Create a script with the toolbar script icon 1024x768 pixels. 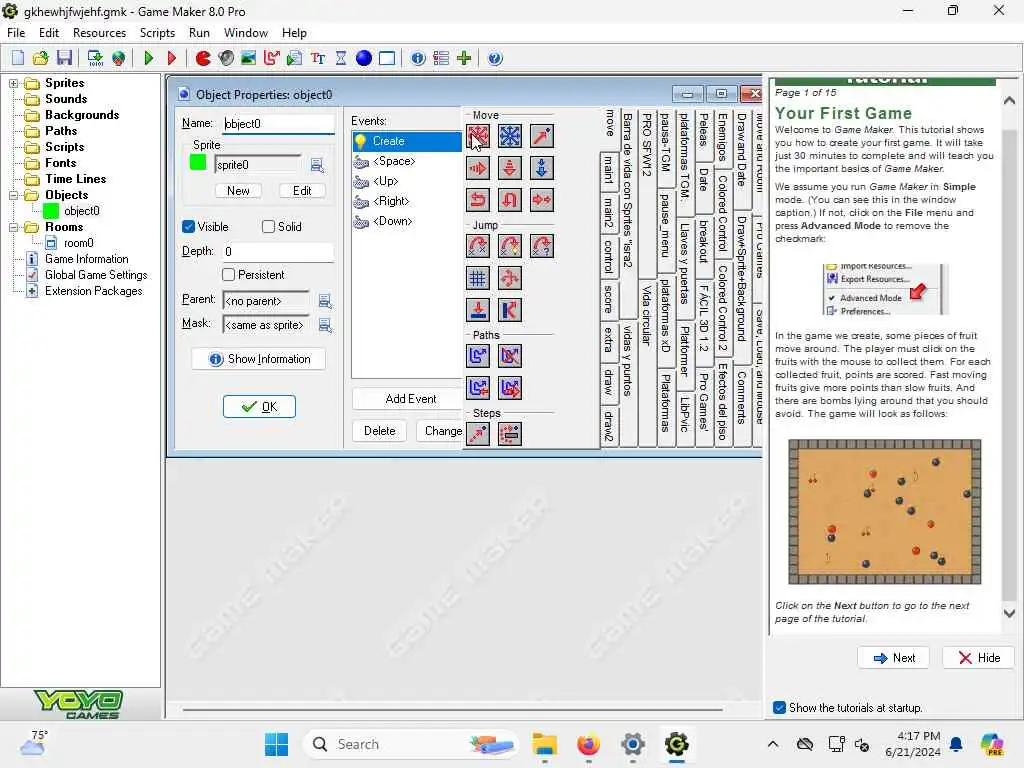(295, 58)
